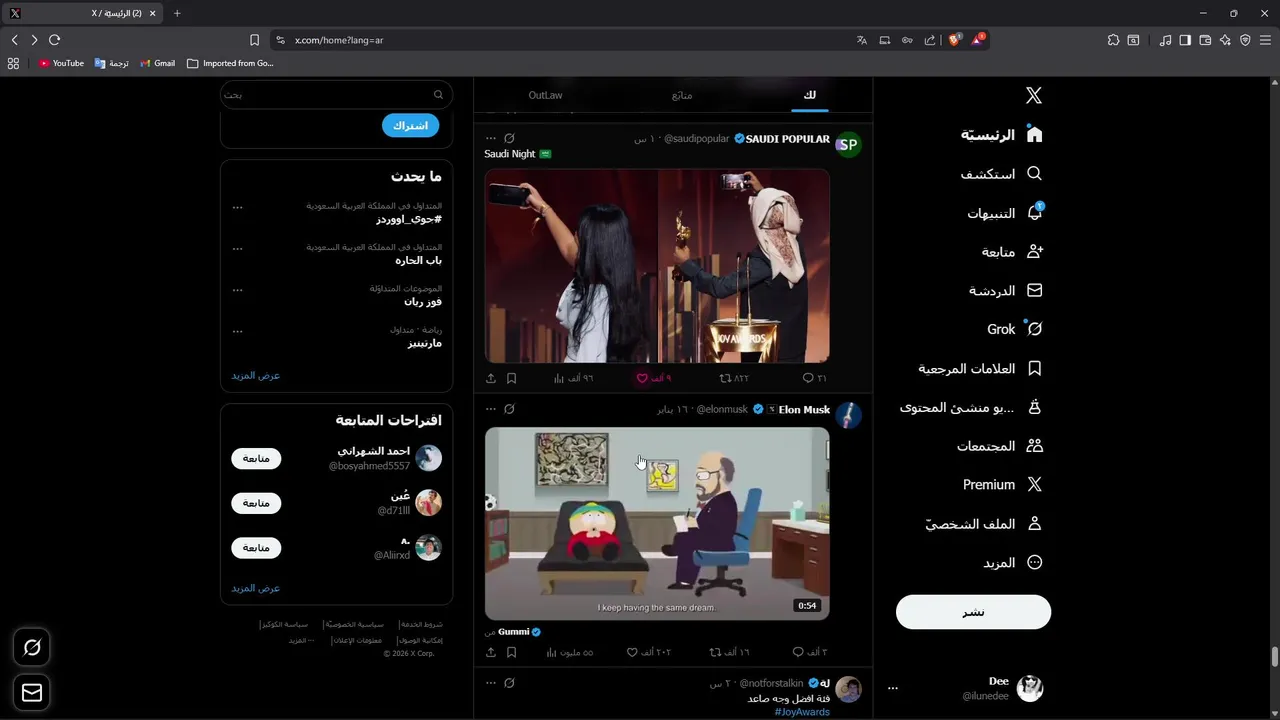Open Gmail bookmark in bookmarks bar

click(157, 63)
